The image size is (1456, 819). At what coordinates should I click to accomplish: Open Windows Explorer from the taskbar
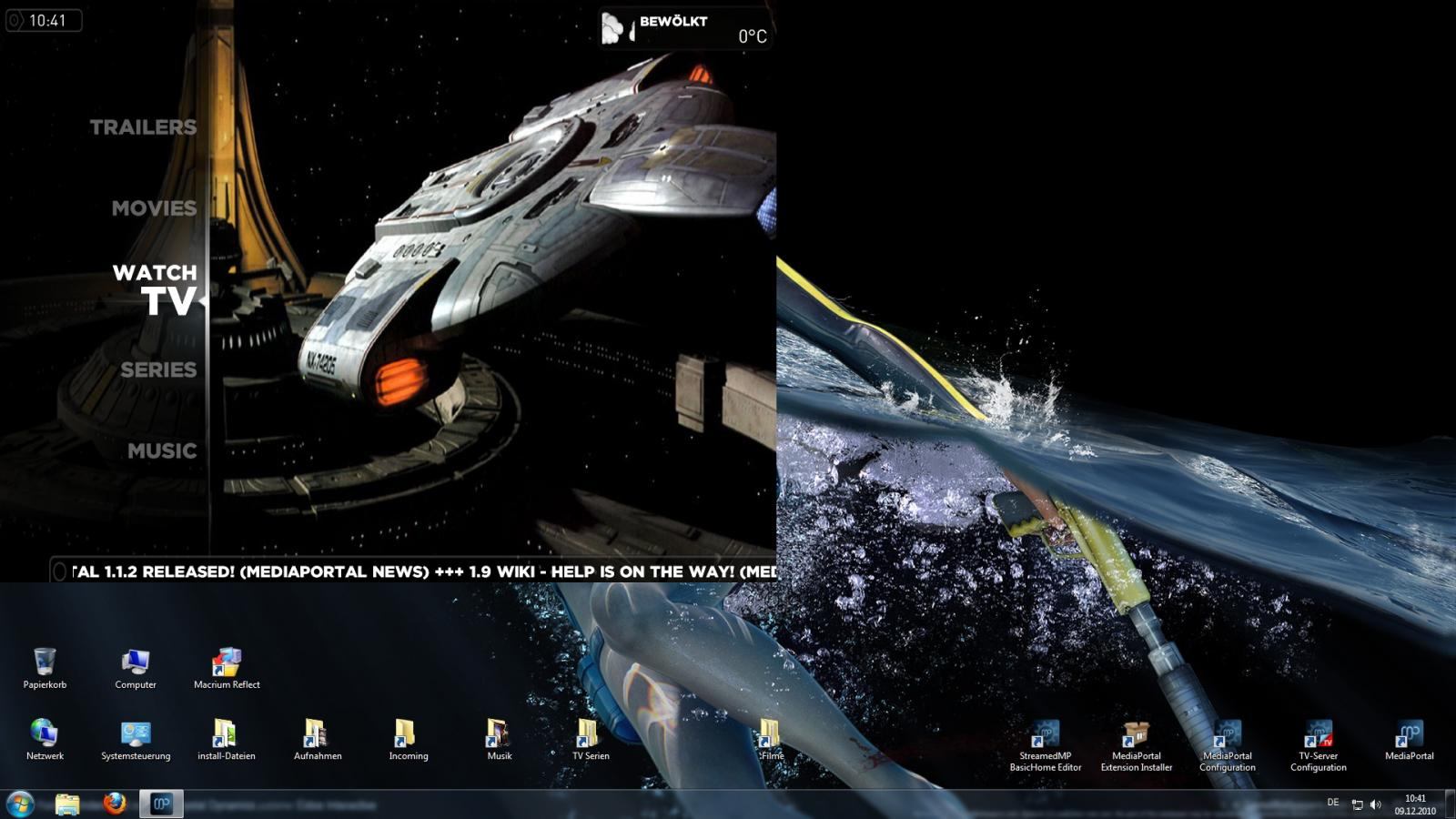tap(67, 804)
